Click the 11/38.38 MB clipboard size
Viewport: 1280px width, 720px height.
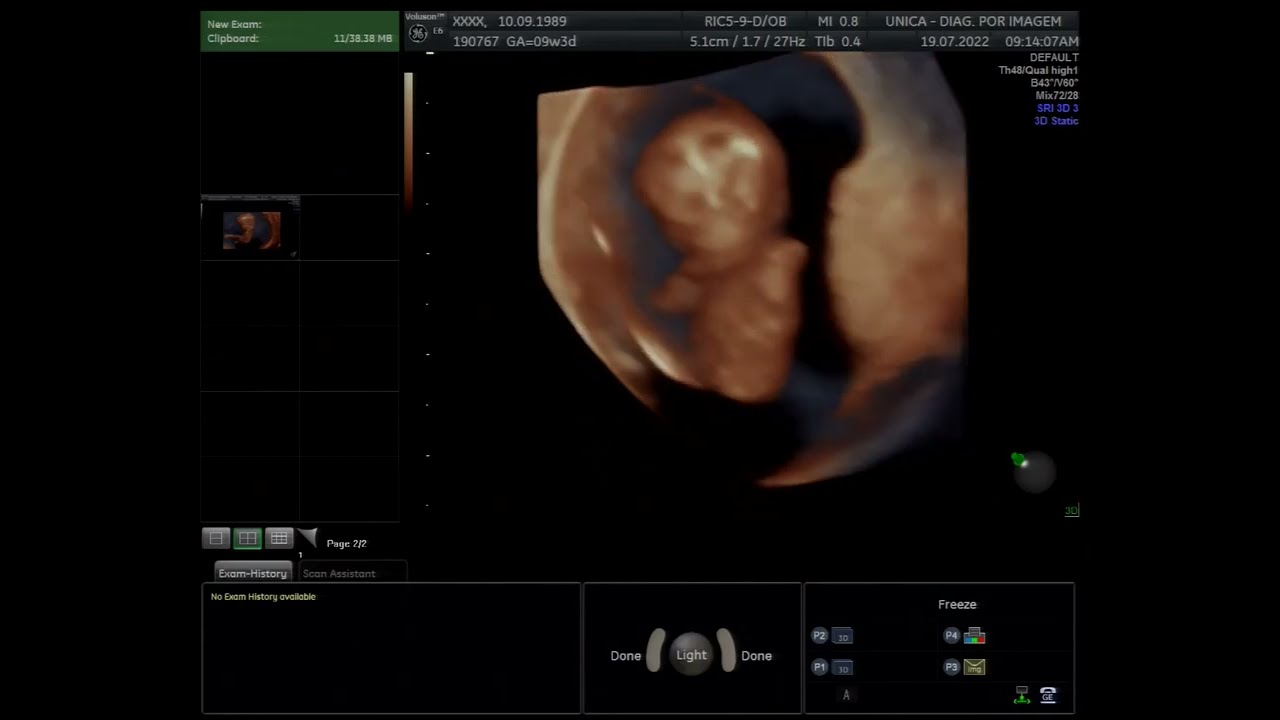[x=363, y=39]
